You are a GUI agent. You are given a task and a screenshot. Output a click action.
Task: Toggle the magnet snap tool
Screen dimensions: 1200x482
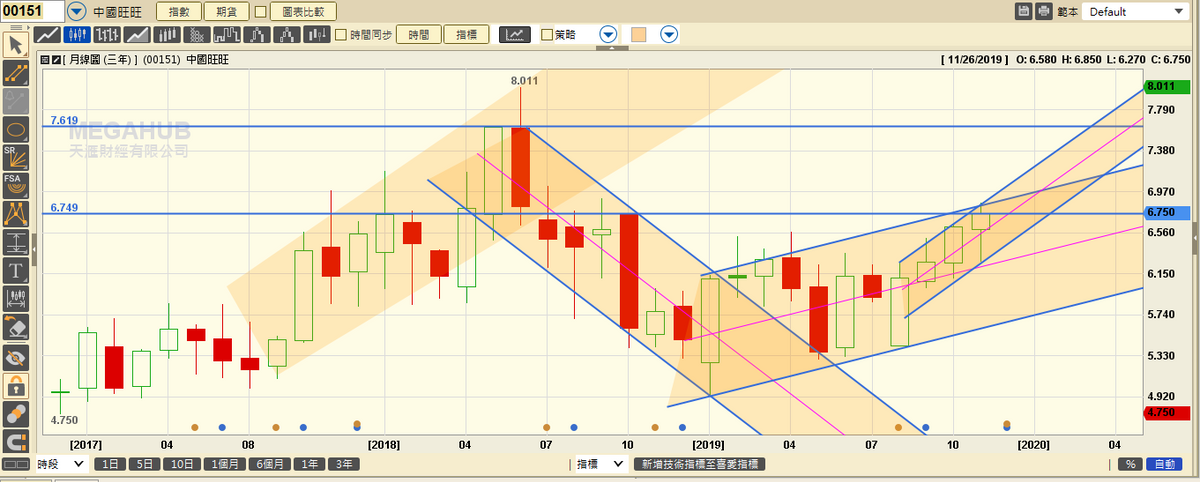click(15, 441)
